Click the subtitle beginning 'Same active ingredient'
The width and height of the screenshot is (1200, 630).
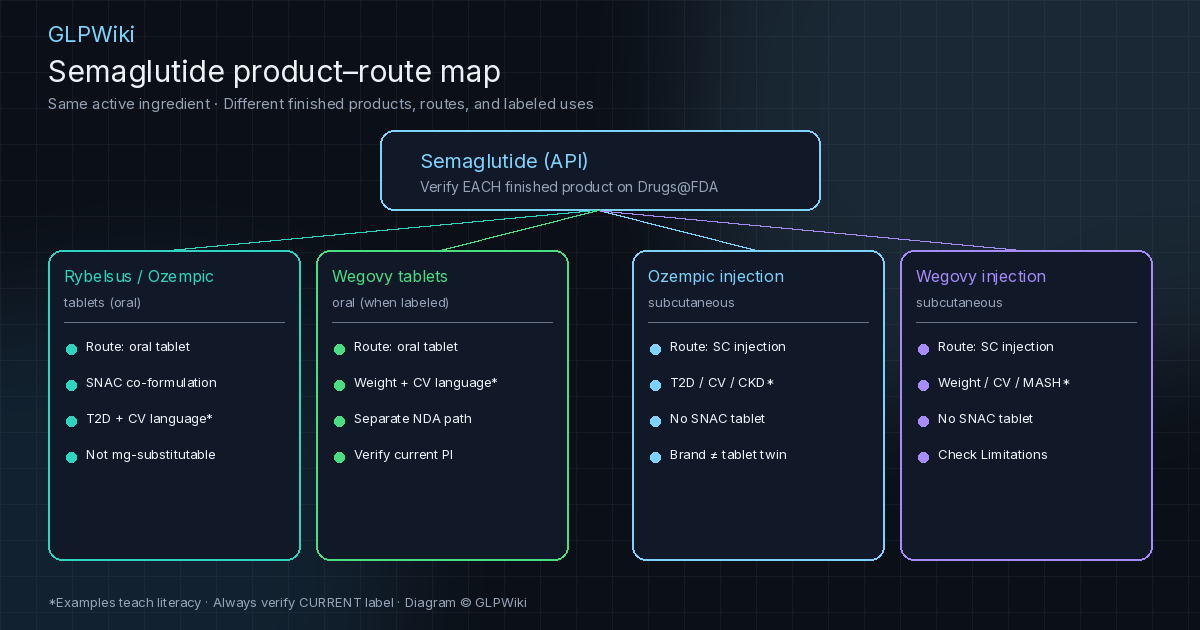[x=320, y=104]
